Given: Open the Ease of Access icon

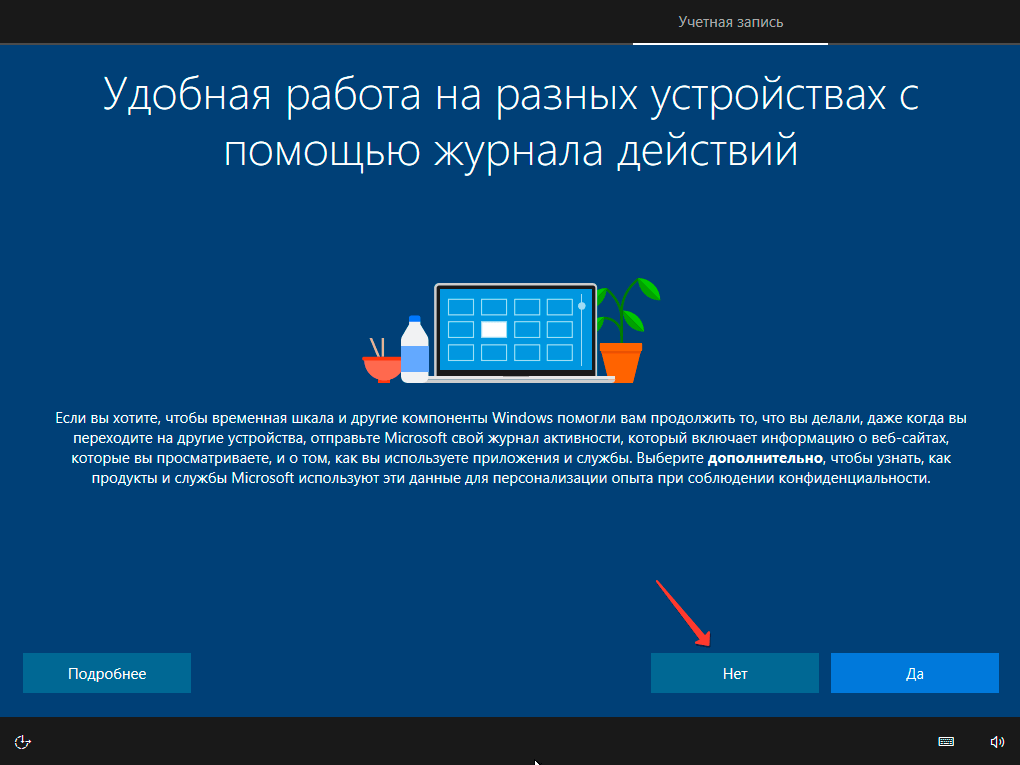Looking at the screenshot, I should click(24, 742).
